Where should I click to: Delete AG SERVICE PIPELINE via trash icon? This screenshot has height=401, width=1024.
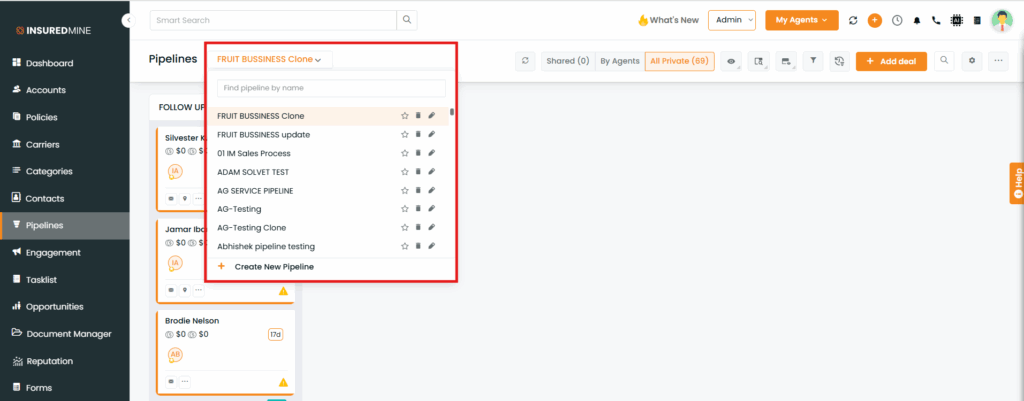(x=418, y=191)
